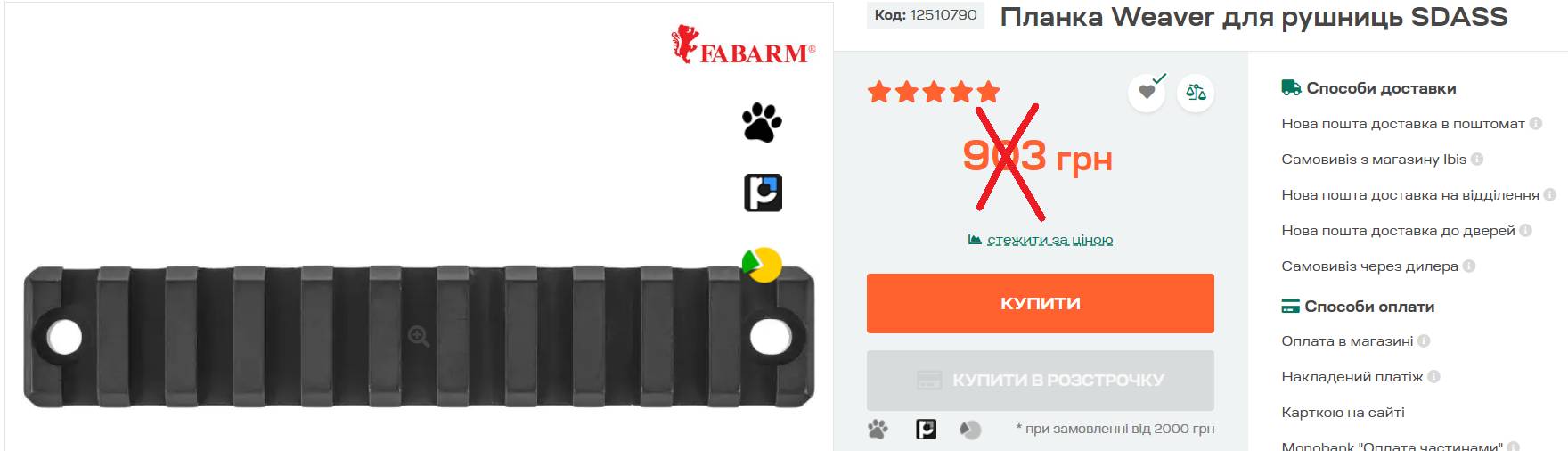Viewport: 1568px width, 451px height.
Task: Show info for Нова пошта доставка до дверей
Action: point(1525,231)
